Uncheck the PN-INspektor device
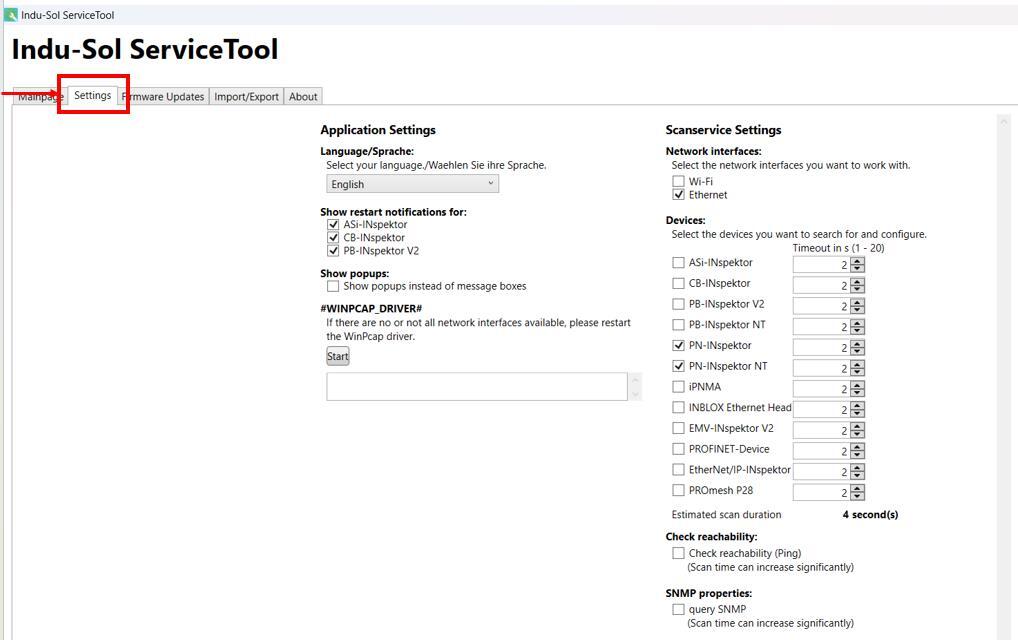Screen dimensions: 1018x640 678,345
